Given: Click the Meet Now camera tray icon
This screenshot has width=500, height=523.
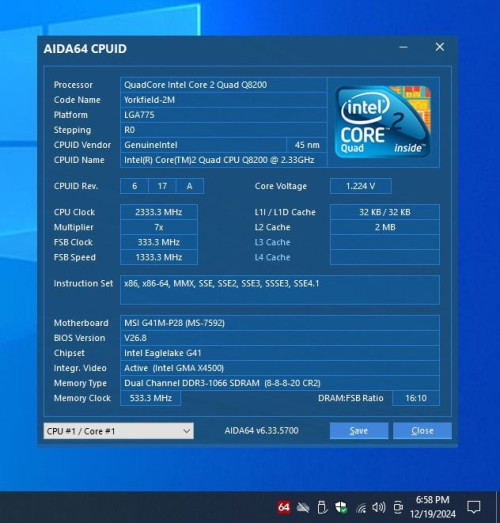Looking at the screenshot, I should click(398, 508).
